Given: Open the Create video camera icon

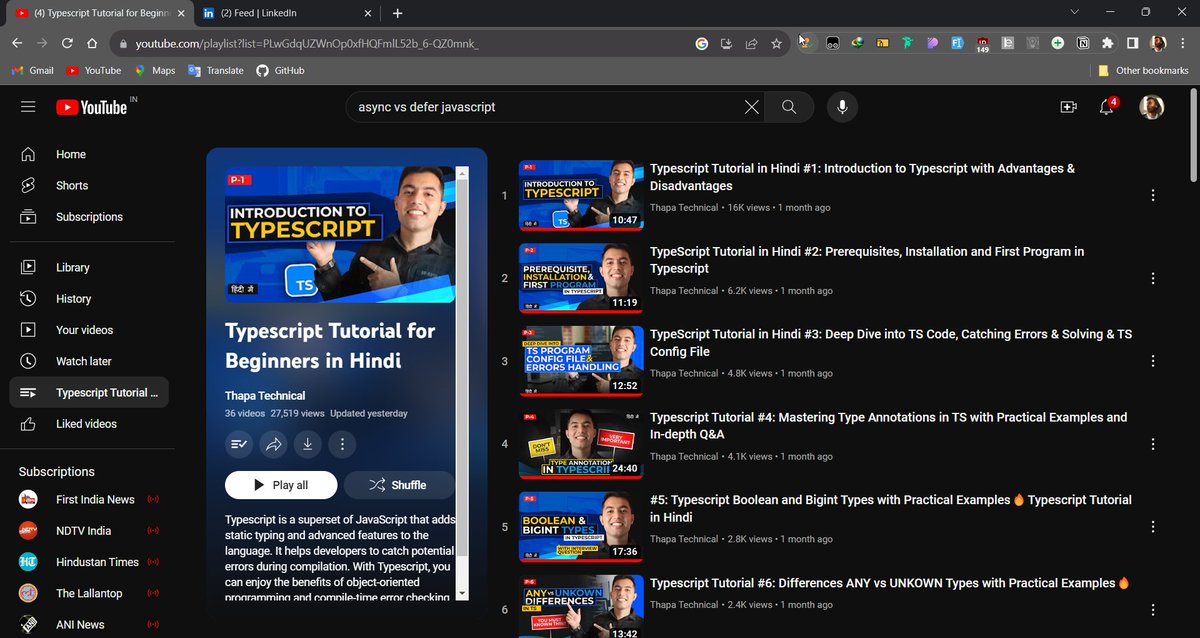Looking at the screenshot, I should (1068, 107).
